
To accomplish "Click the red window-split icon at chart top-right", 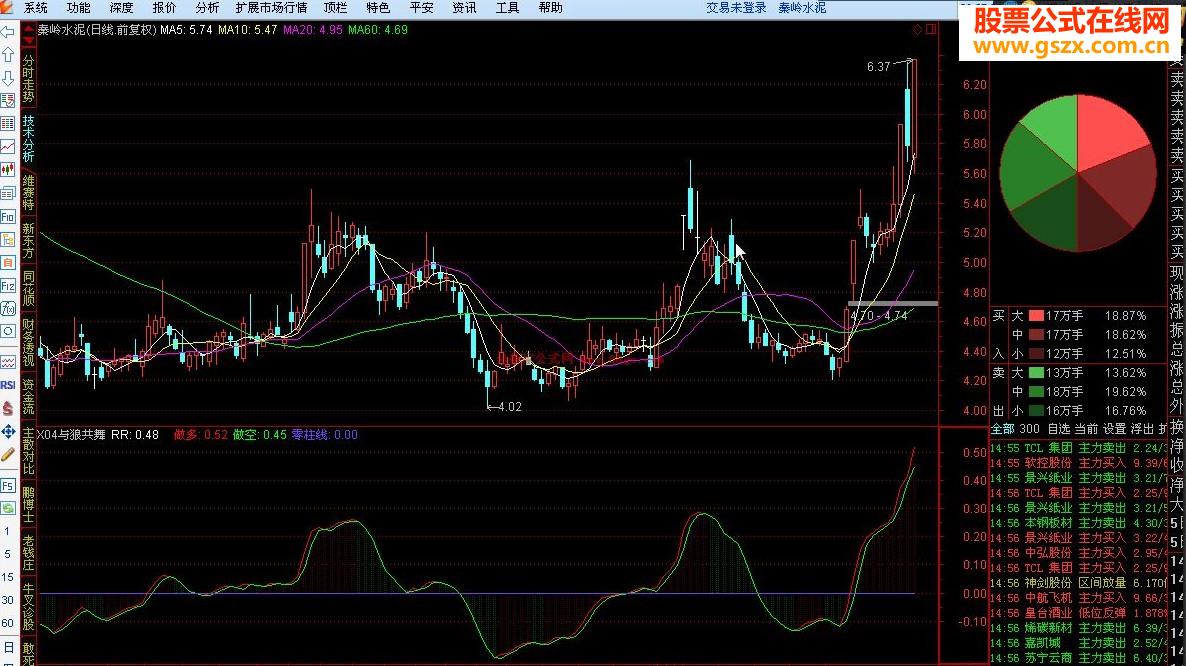I will point(931,29).
